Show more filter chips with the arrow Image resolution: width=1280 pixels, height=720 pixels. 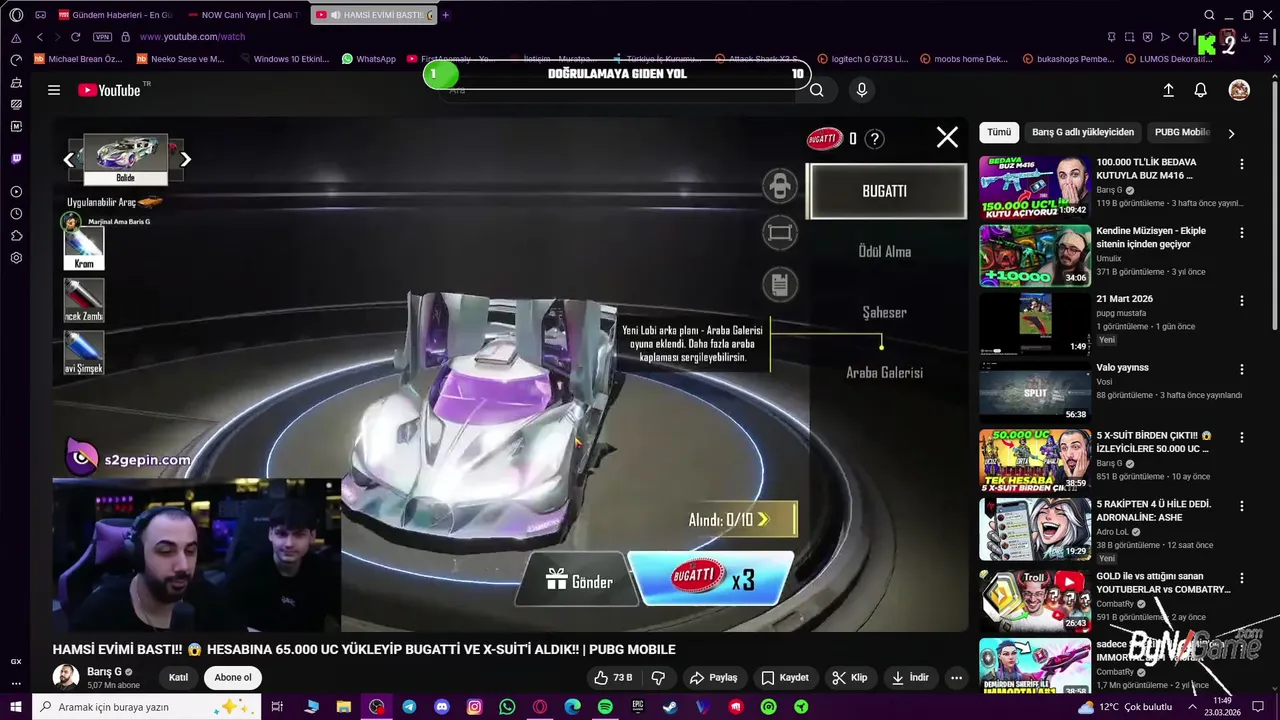click(x=1231, y=133)
